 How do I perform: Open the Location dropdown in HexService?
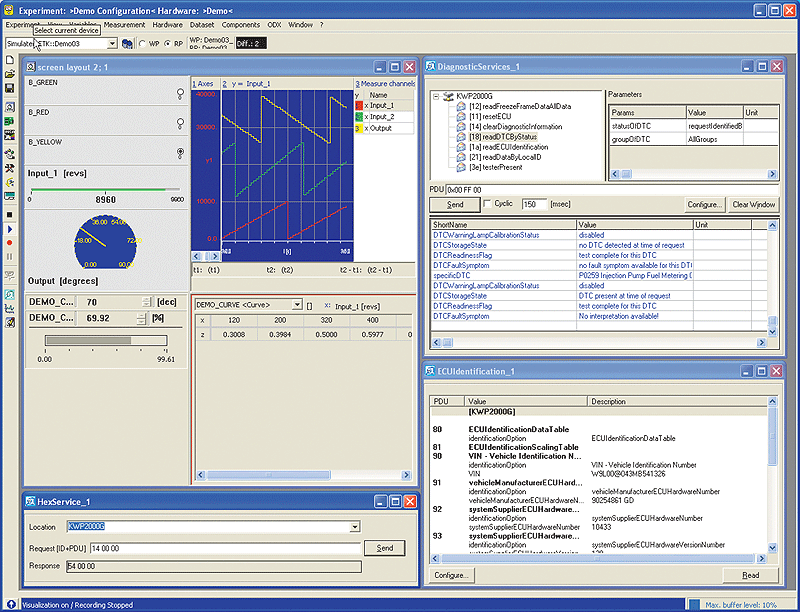[355, 527]
